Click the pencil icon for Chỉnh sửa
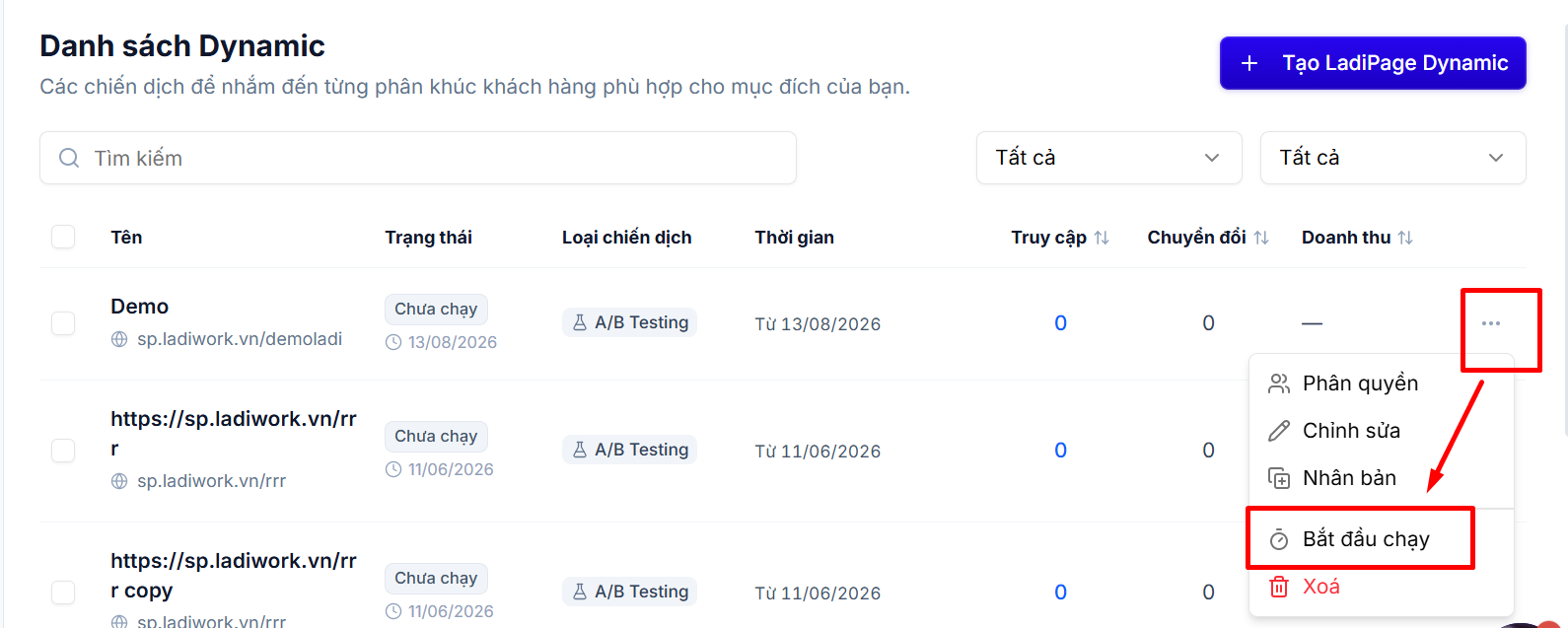Image resolution: width=1568 pixels, height=628 pixels. click(x=1279, y=431)
